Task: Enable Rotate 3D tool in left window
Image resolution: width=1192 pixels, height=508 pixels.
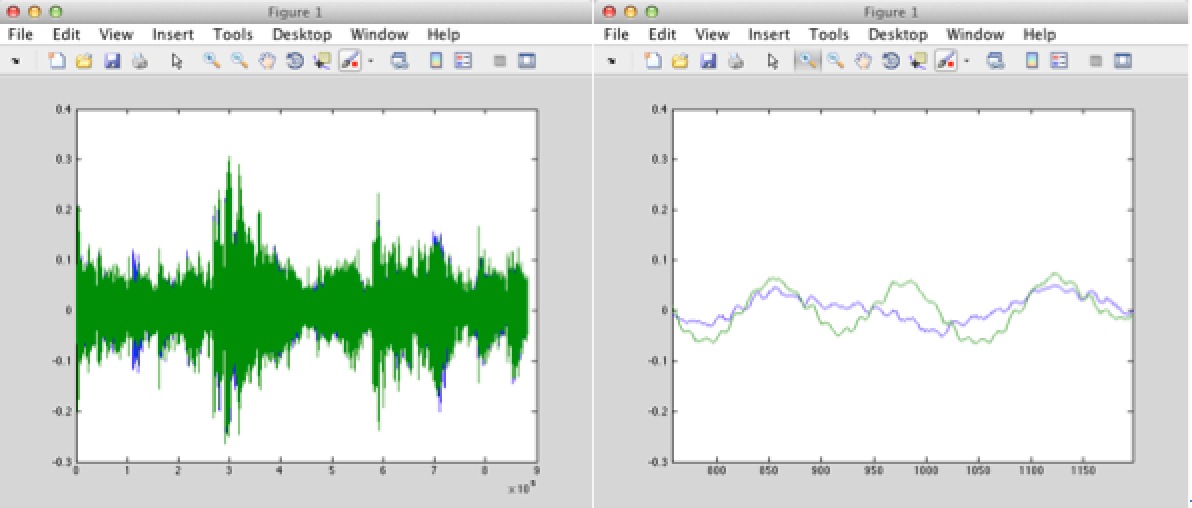Action: click(295, 62)
